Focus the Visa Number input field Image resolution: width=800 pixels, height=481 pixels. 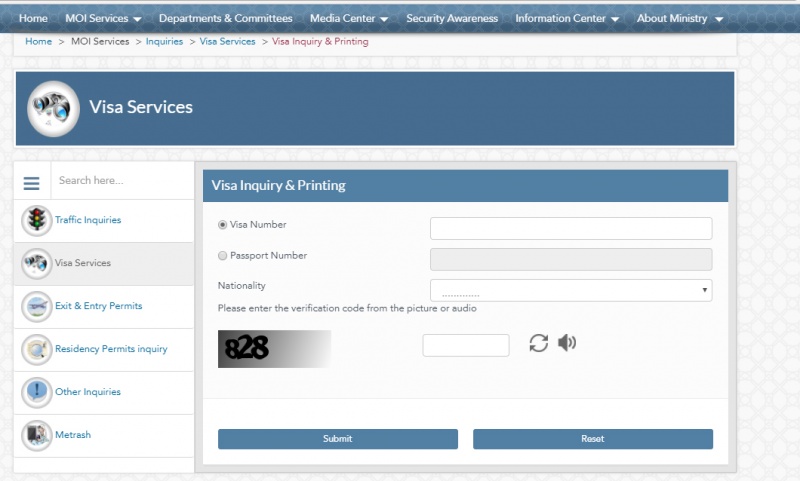tap(571, 229)
